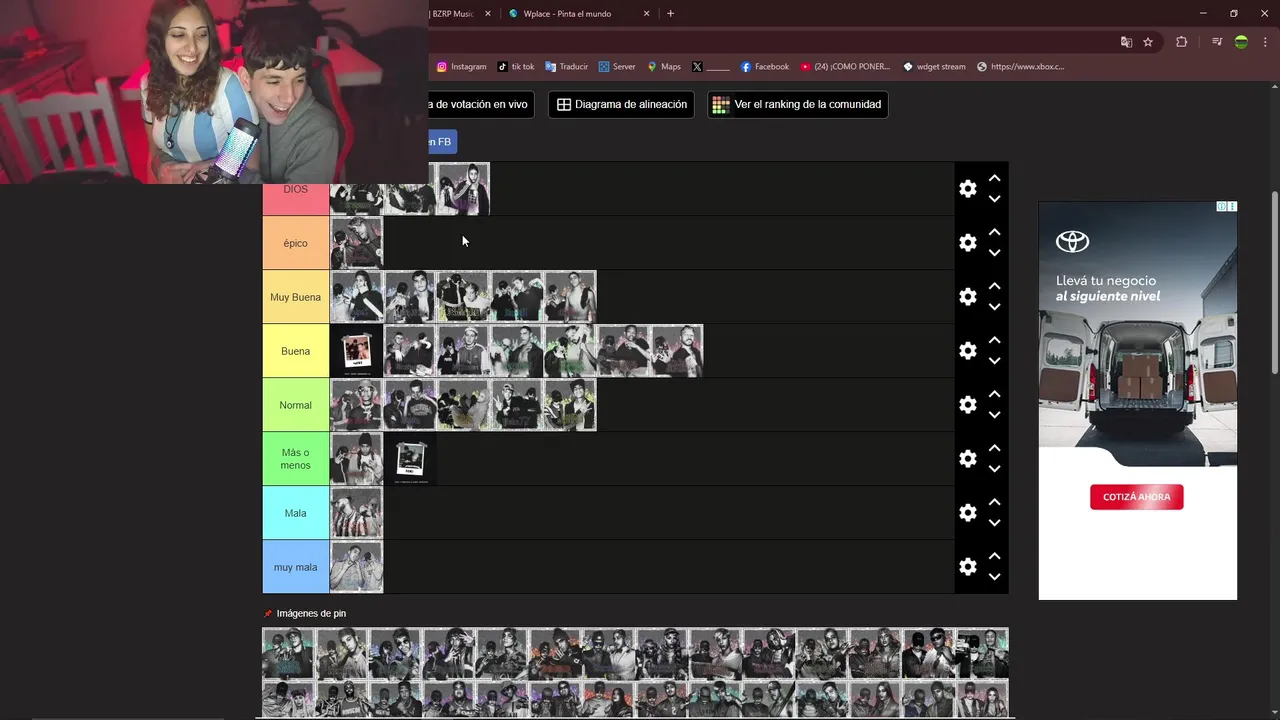
Task: Move the Mala tier row down
Action: coord(994,523)
